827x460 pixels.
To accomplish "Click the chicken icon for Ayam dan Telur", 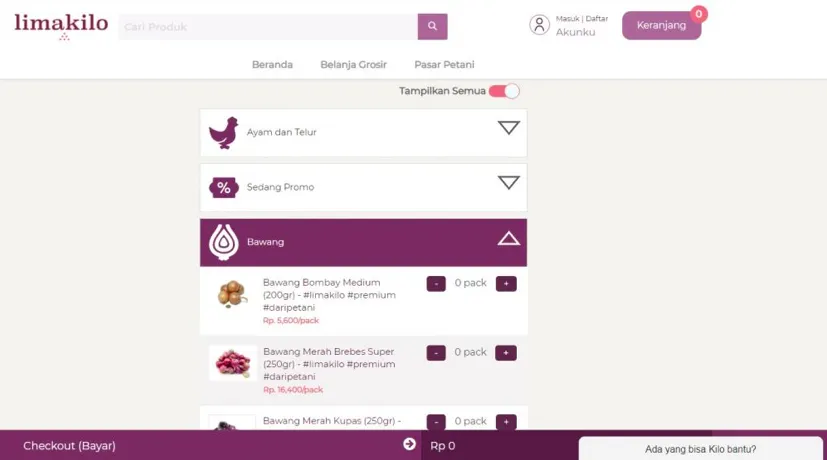I will pyautogui.click(x=224, y=133).
